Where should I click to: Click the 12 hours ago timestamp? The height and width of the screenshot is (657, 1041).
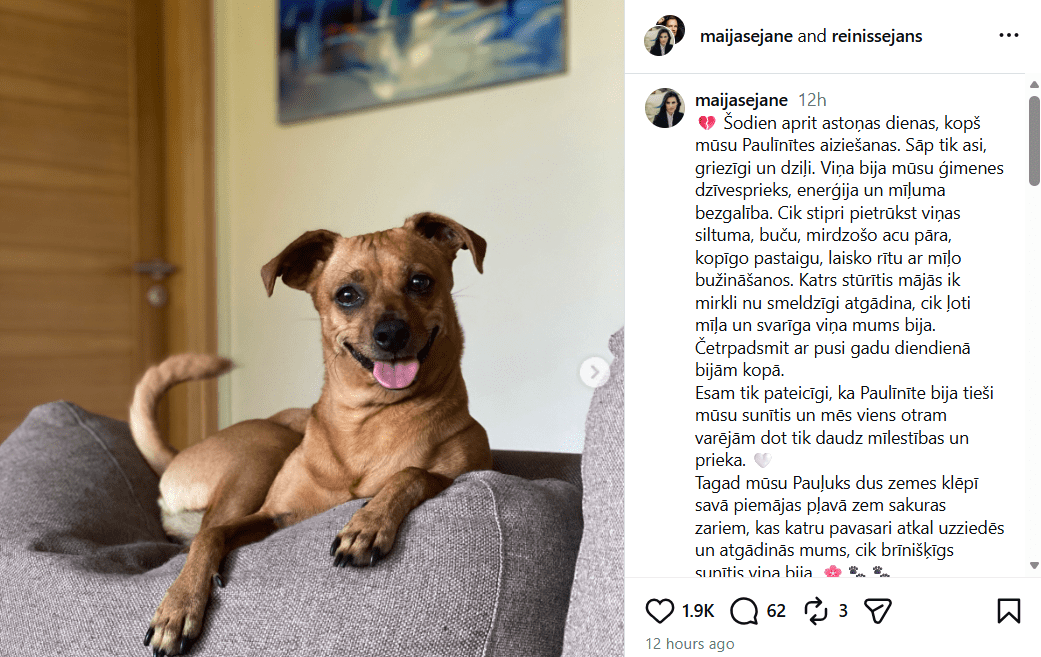pyautogui.click(x=690, y=644)
